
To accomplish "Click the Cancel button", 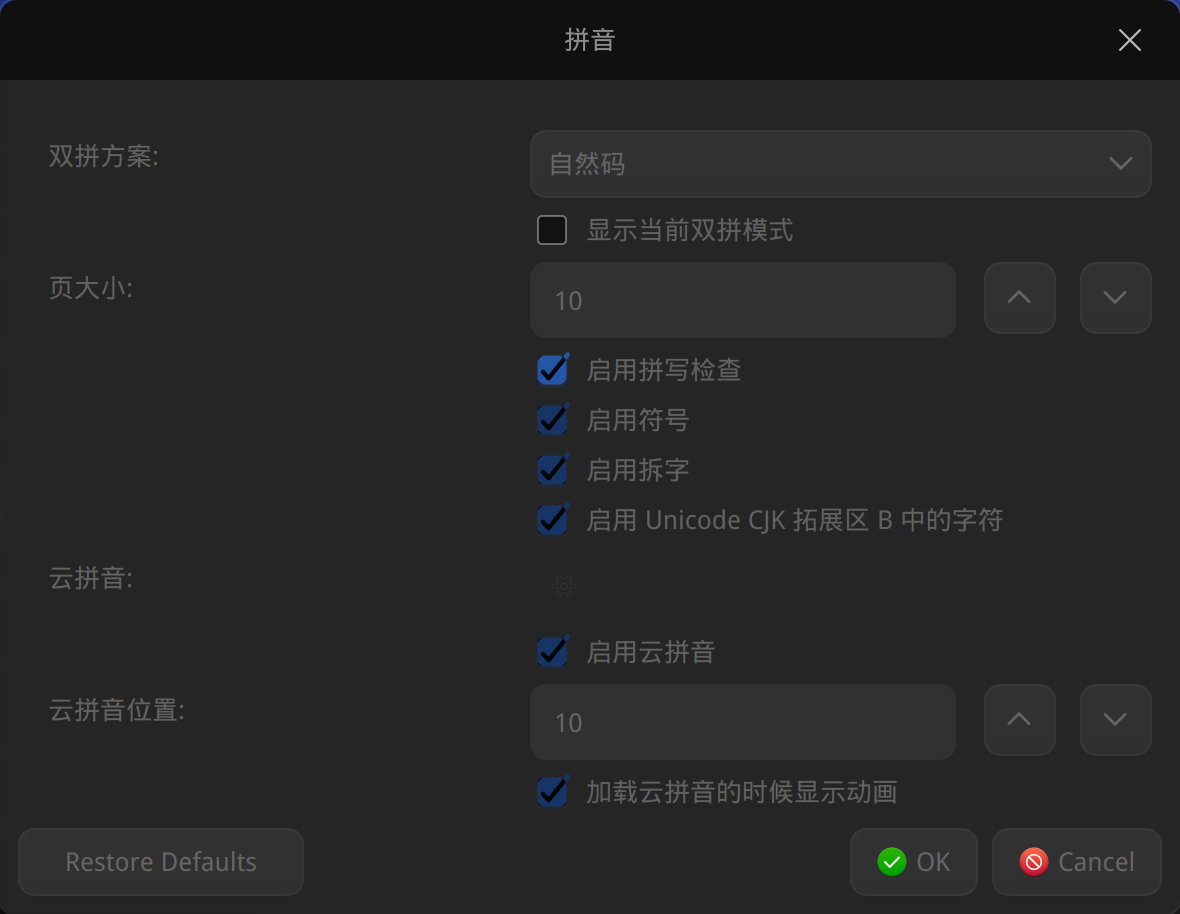I will pos(1077,862).
